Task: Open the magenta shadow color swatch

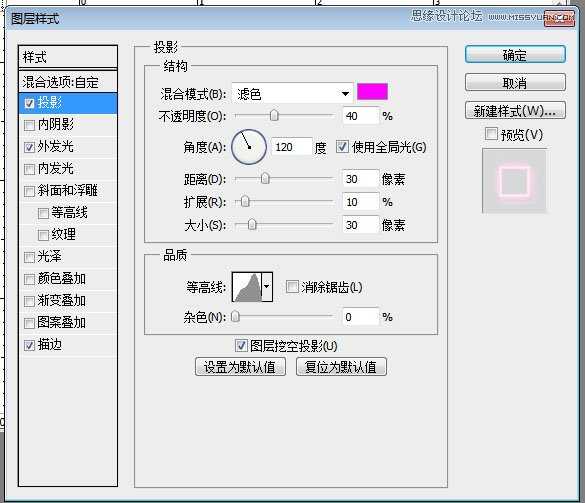Action: pos(372,92)
